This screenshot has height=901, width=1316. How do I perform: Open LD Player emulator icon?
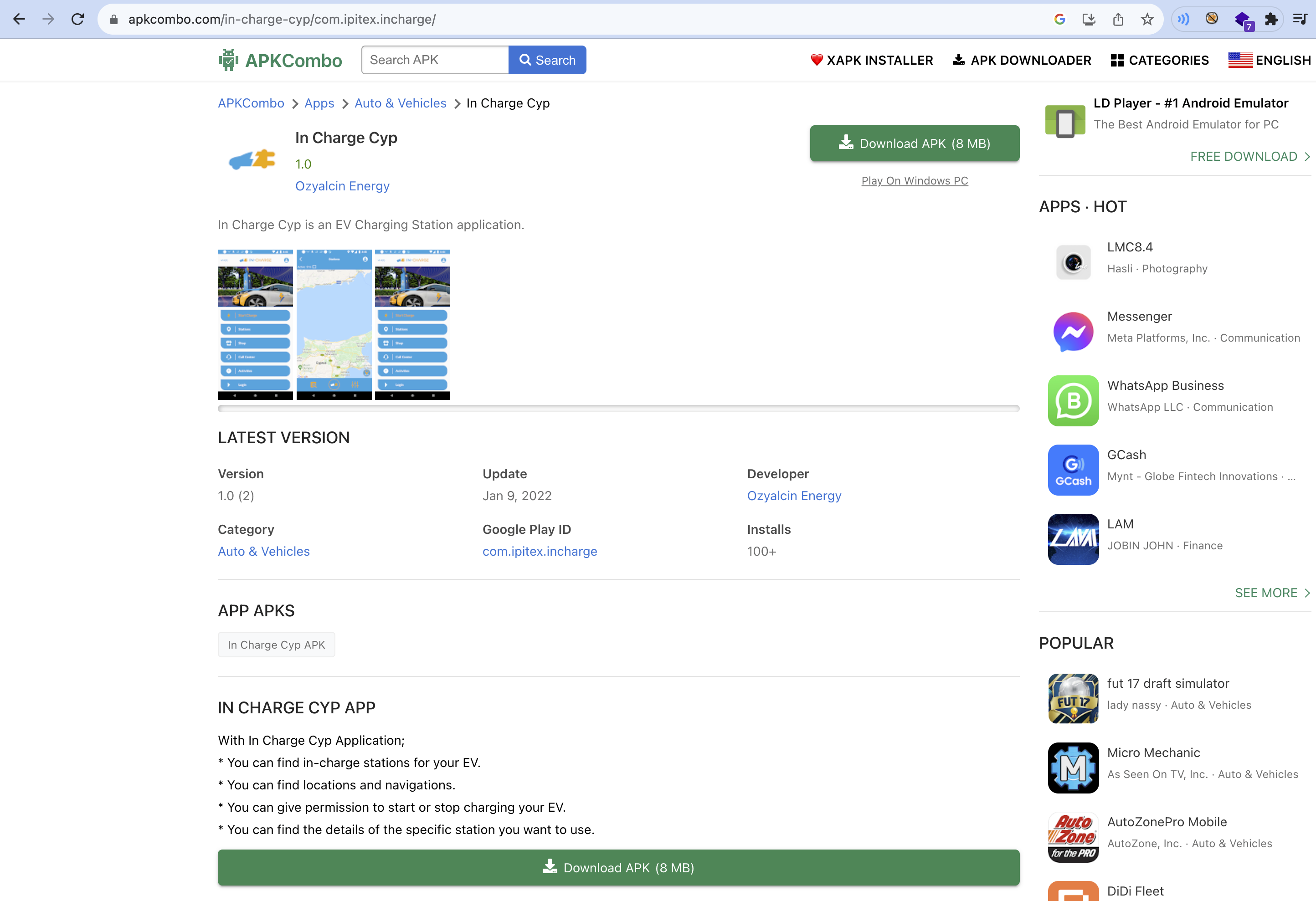(x=1065, y=121)
